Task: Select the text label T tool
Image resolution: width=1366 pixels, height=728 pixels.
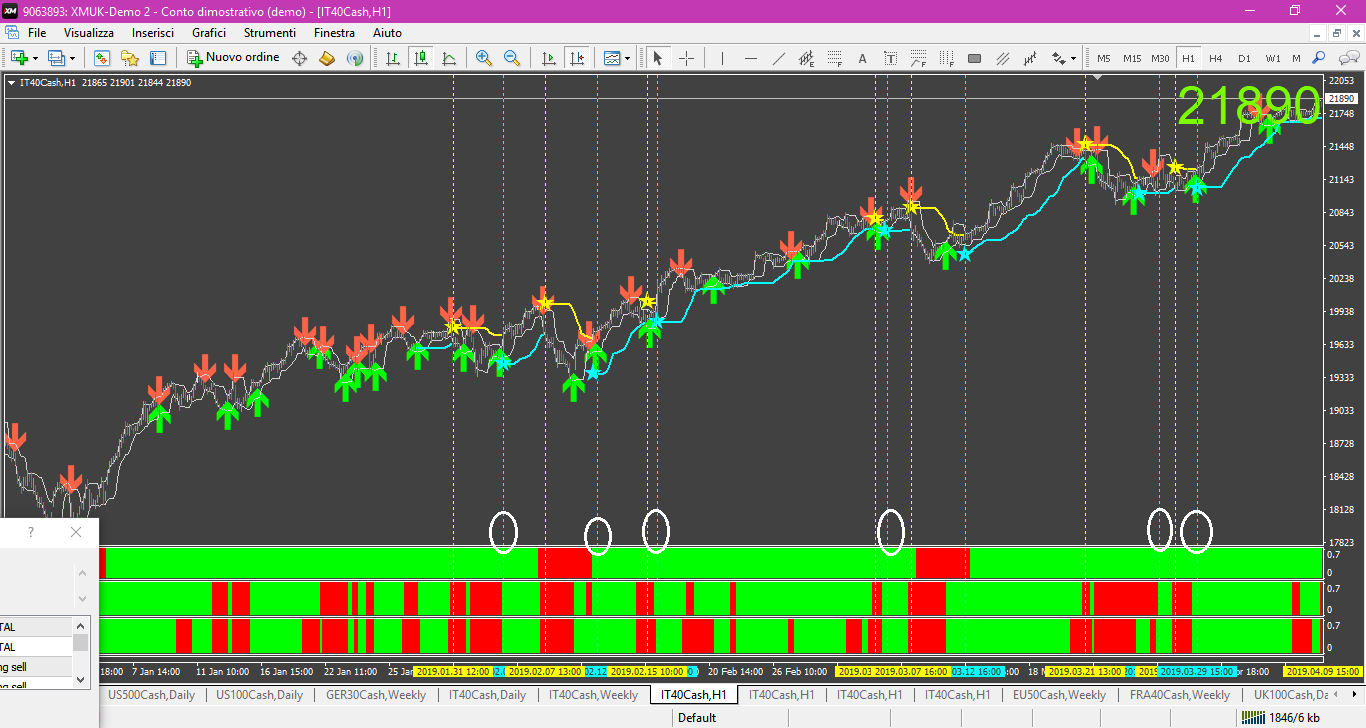Action: [890, 58]
